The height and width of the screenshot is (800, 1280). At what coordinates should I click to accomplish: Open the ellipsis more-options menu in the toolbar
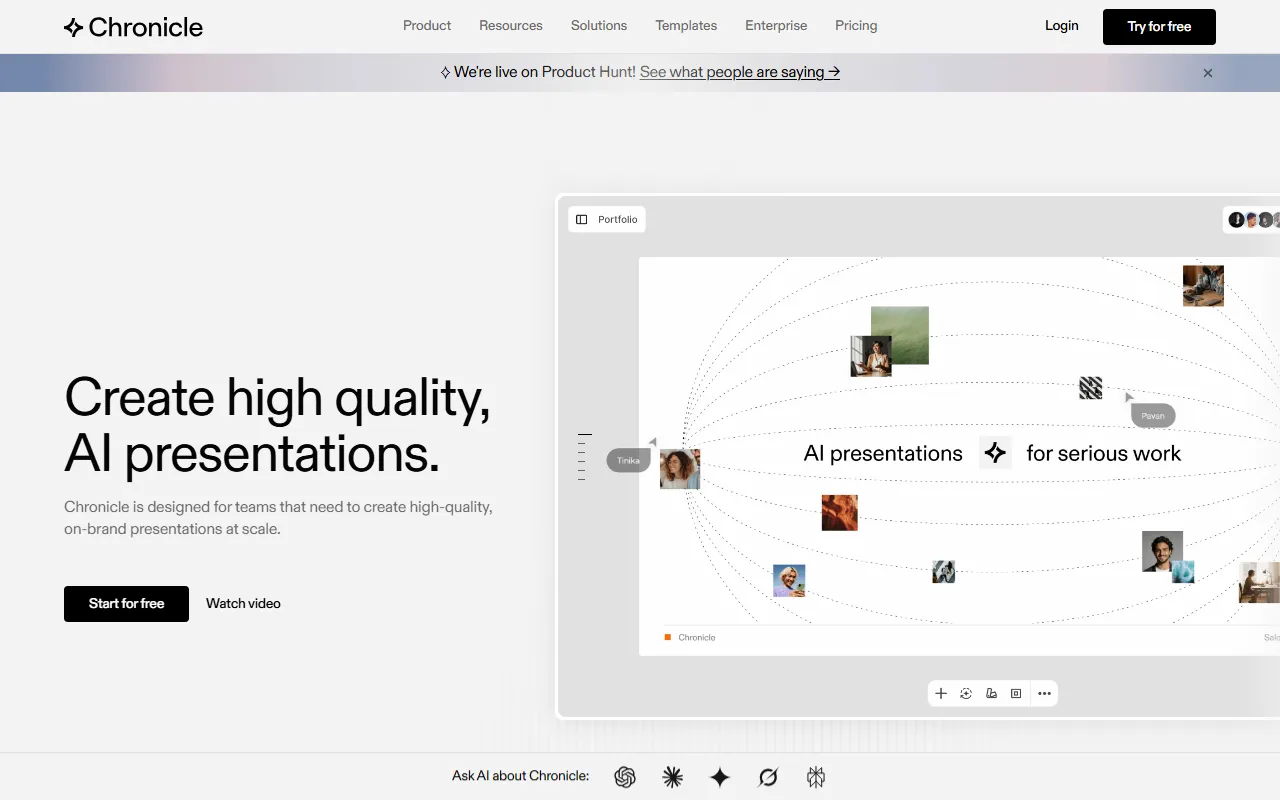tap(1044, 693)
